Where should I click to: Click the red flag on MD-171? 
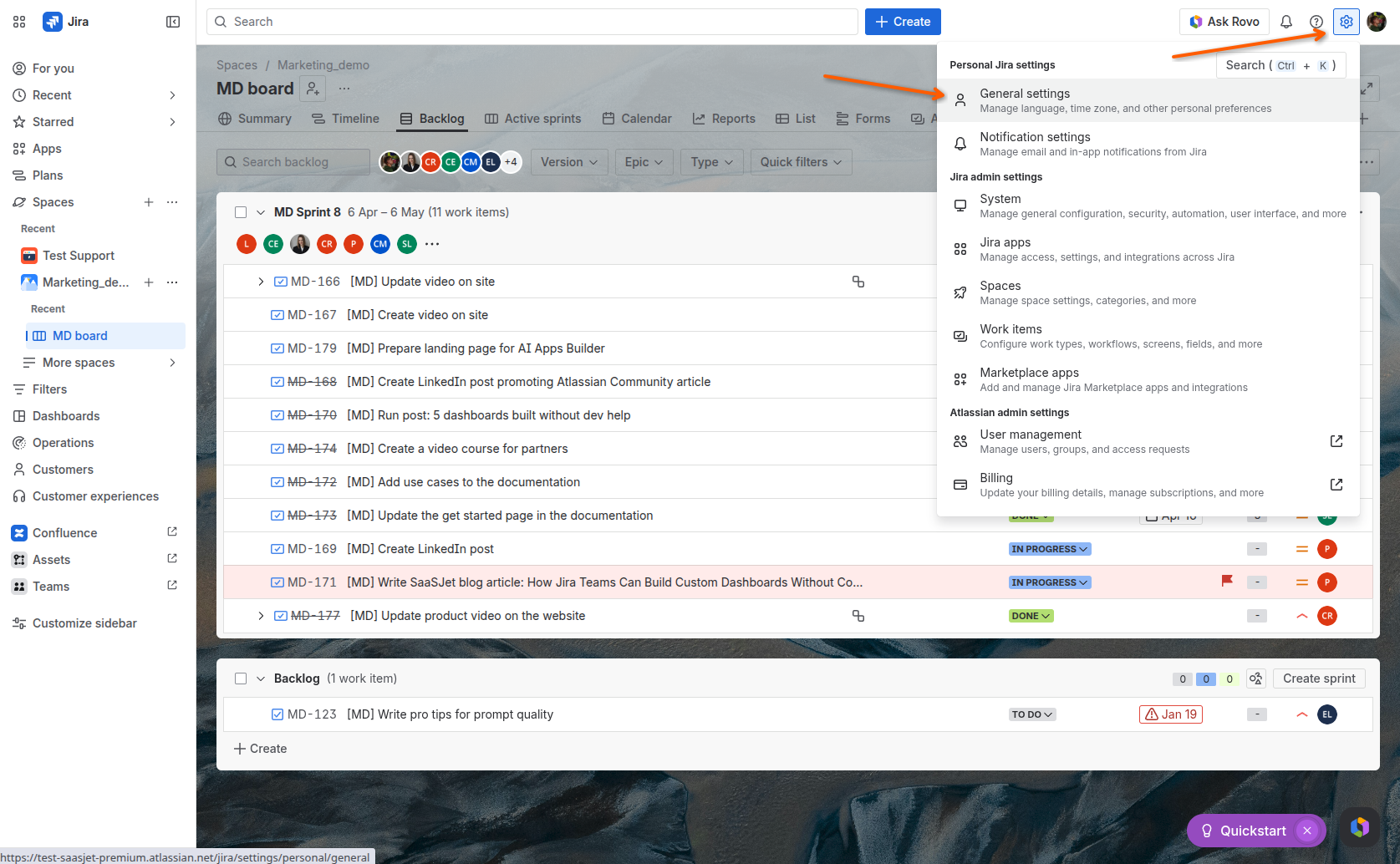tap(1227, 581)
